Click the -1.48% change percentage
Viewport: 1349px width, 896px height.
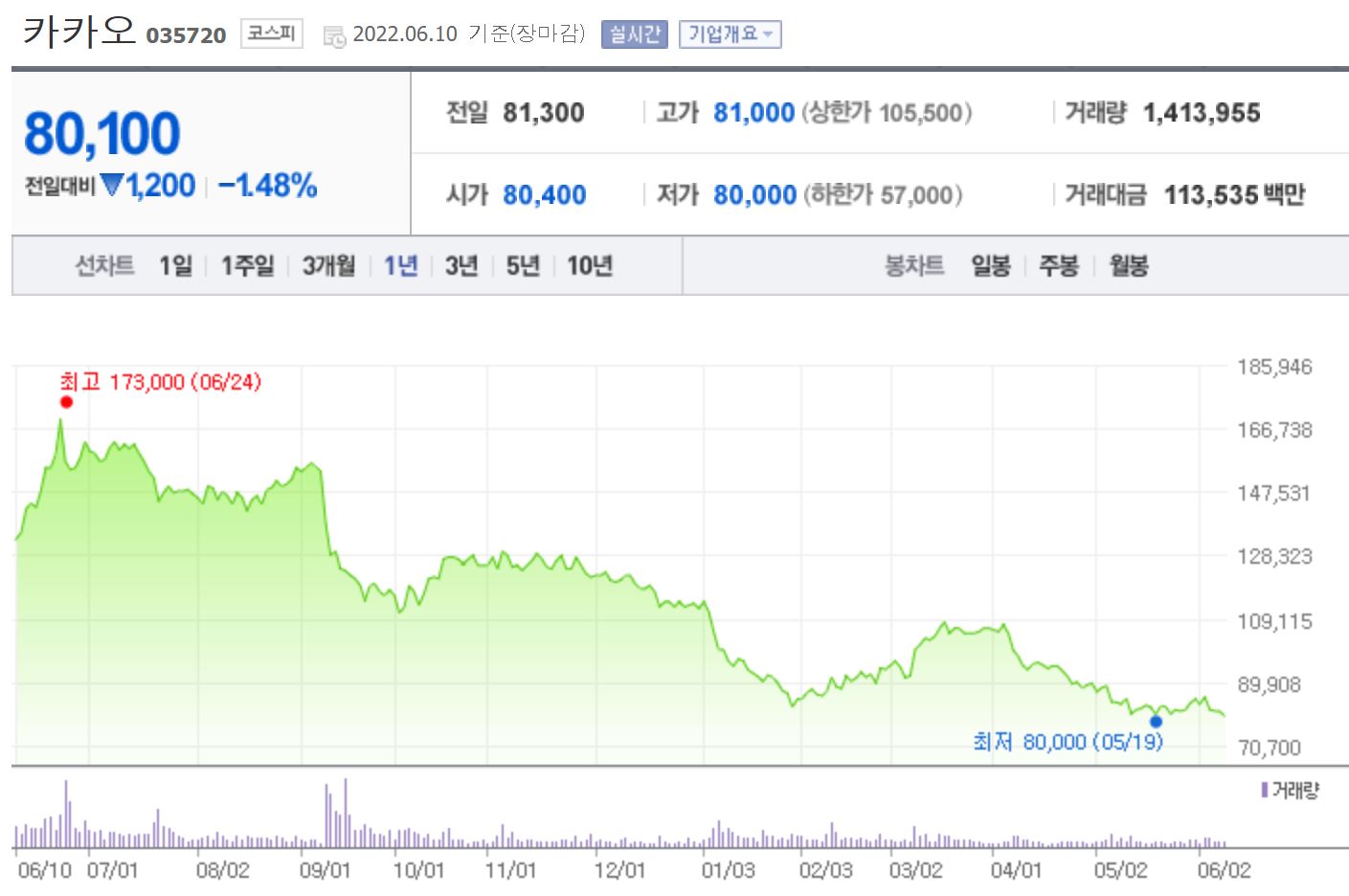tap(267, 185)
